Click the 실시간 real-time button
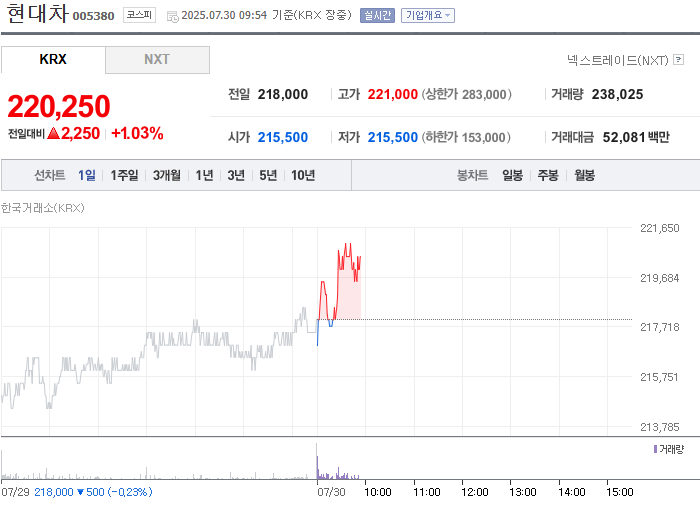Screen dimensions: 700x505 pos(377,15)
